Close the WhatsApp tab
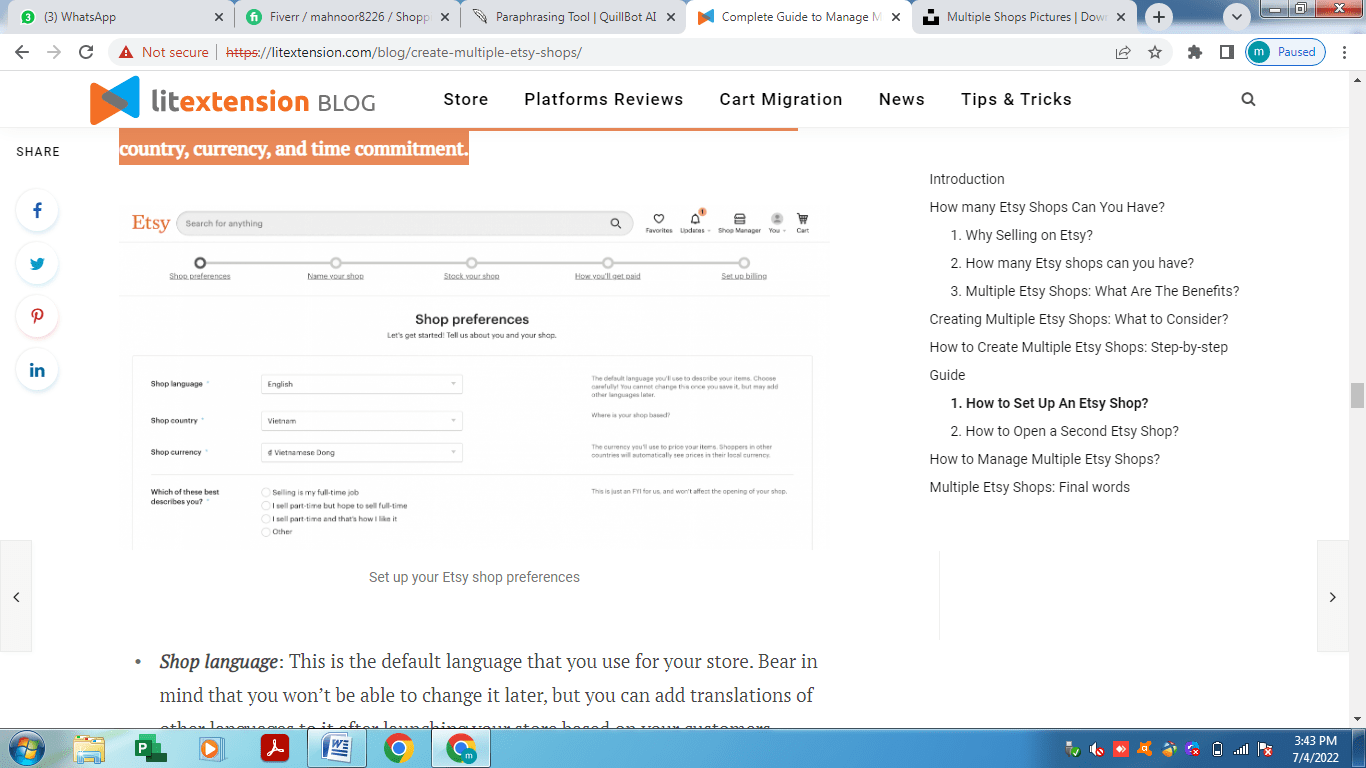This screenshot has width=1366, height=768. tap(219, 17)
